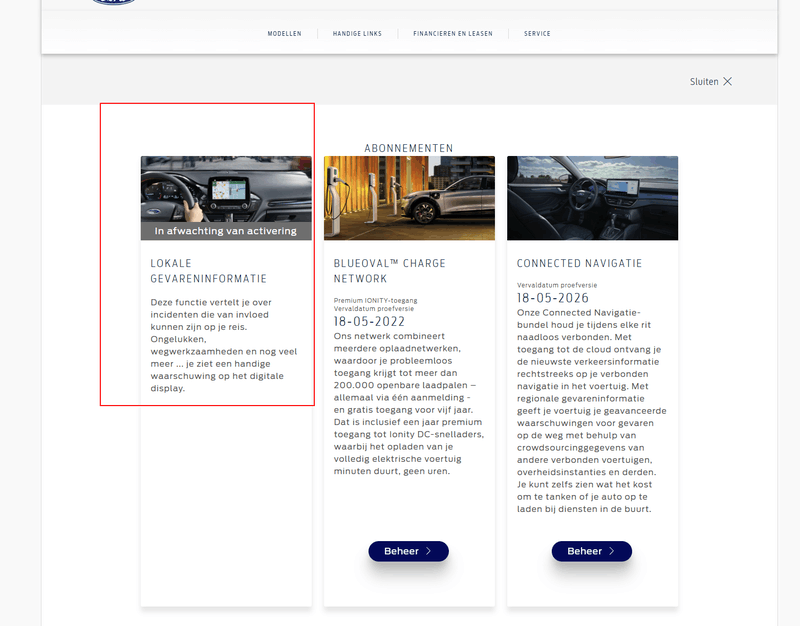The width and height of the screenshot is (800, 626).
Task: Click the 'Premium IONITY-toegang' label
Action: click(375, 301)
